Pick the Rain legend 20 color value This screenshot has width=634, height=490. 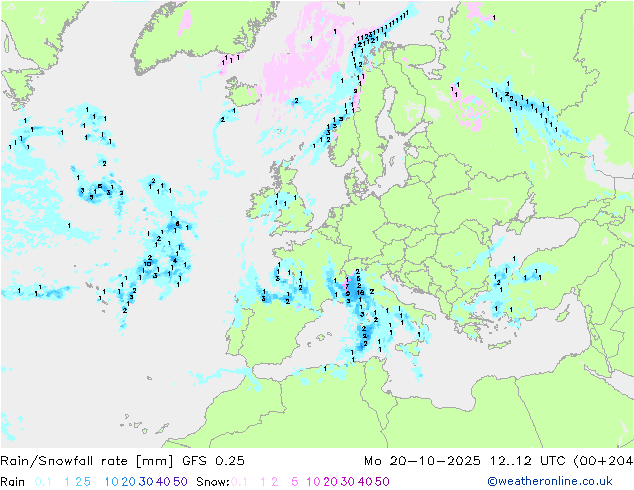click(x=128, y=482)
